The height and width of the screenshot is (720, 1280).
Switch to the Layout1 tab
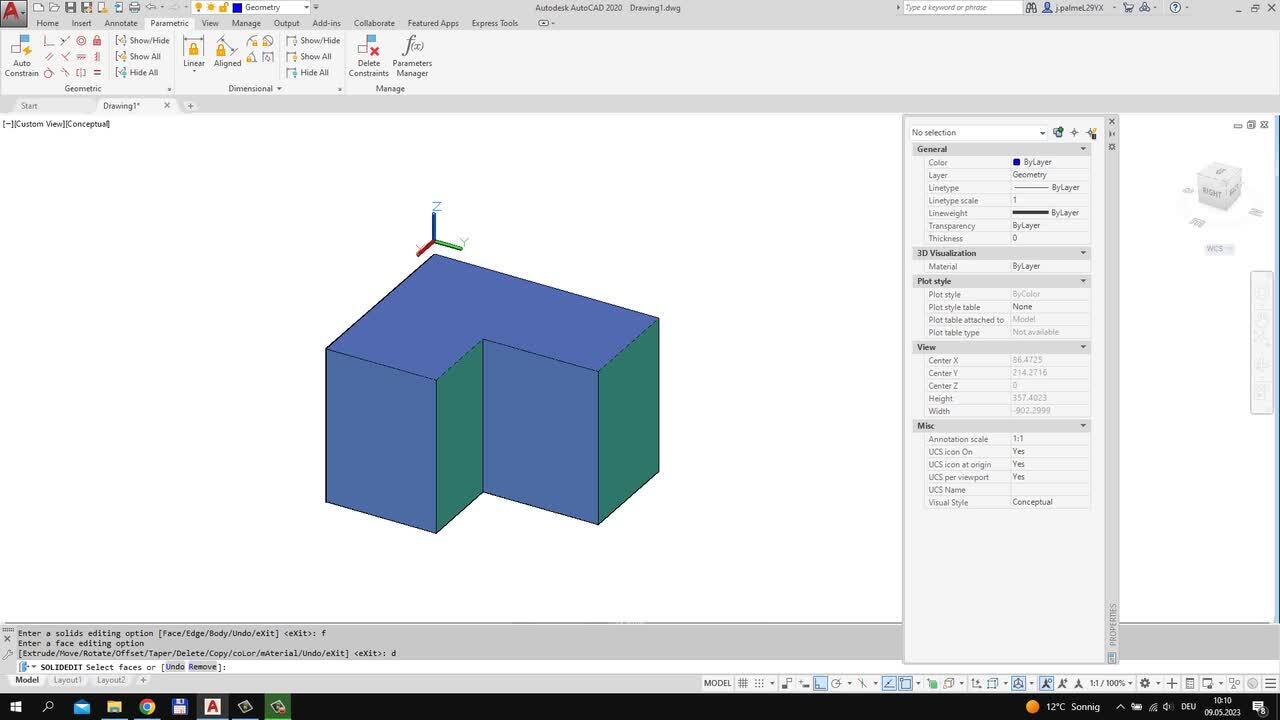point(67,680)
